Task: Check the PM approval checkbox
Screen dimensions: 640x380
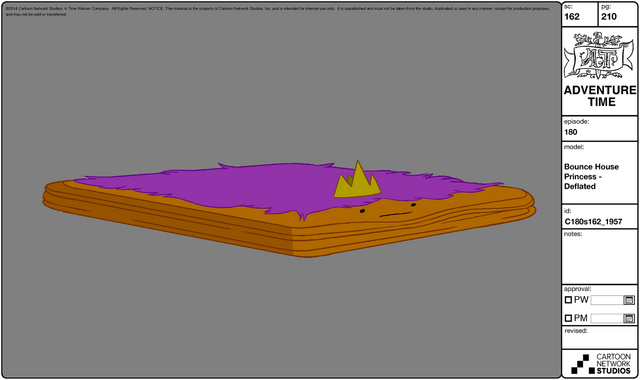Action: coord(568,318)
